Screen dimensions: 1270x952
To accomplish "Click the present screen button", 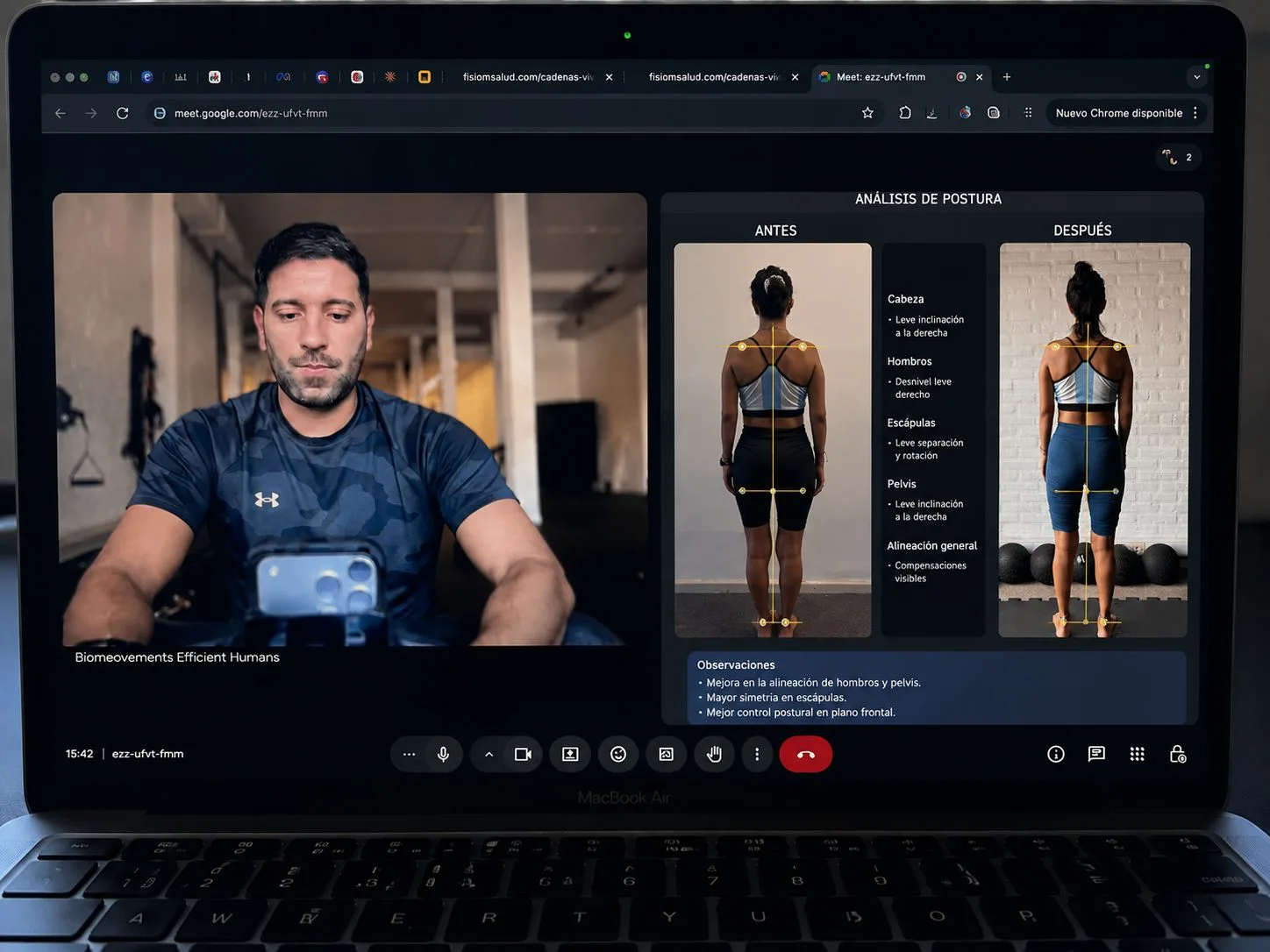I will click(570, 754).
